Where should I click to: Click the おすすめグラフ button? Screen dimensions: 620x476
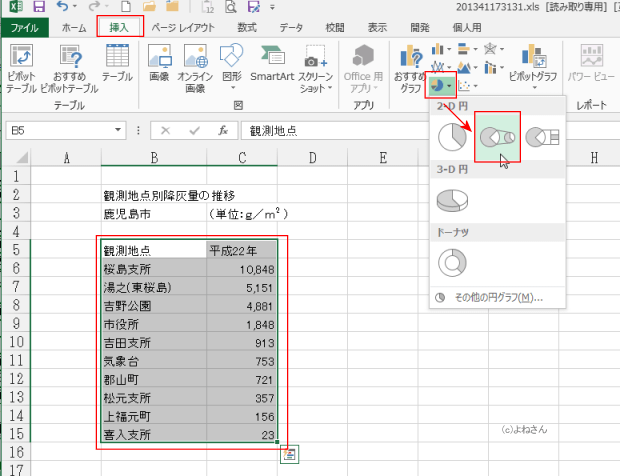coord(410,68)
